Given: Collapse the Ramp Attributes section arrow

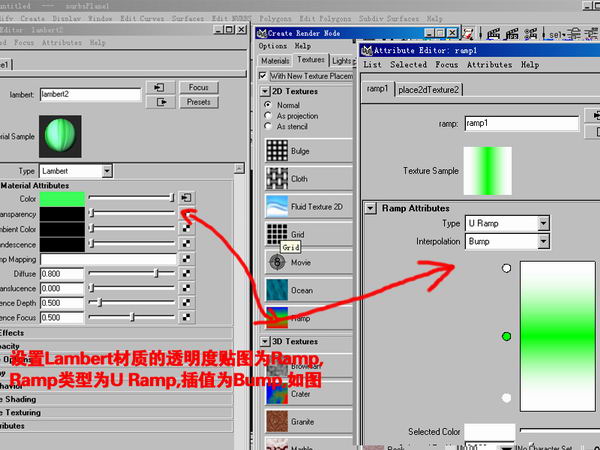Looking at the screenshot, I should (x=370, y=209).
